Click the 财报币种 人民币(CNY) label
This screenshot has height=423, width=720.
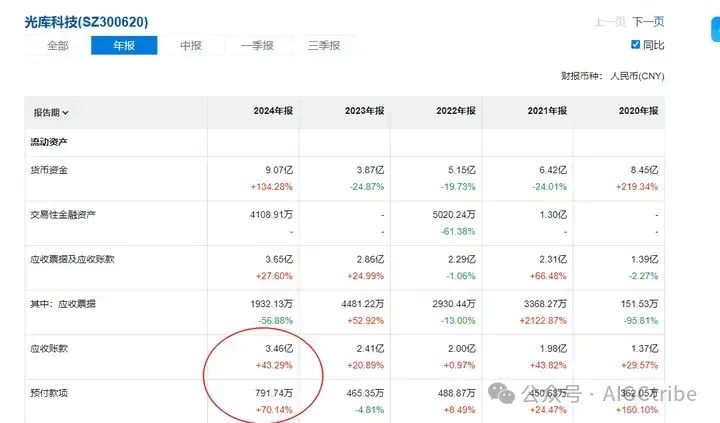613,76
